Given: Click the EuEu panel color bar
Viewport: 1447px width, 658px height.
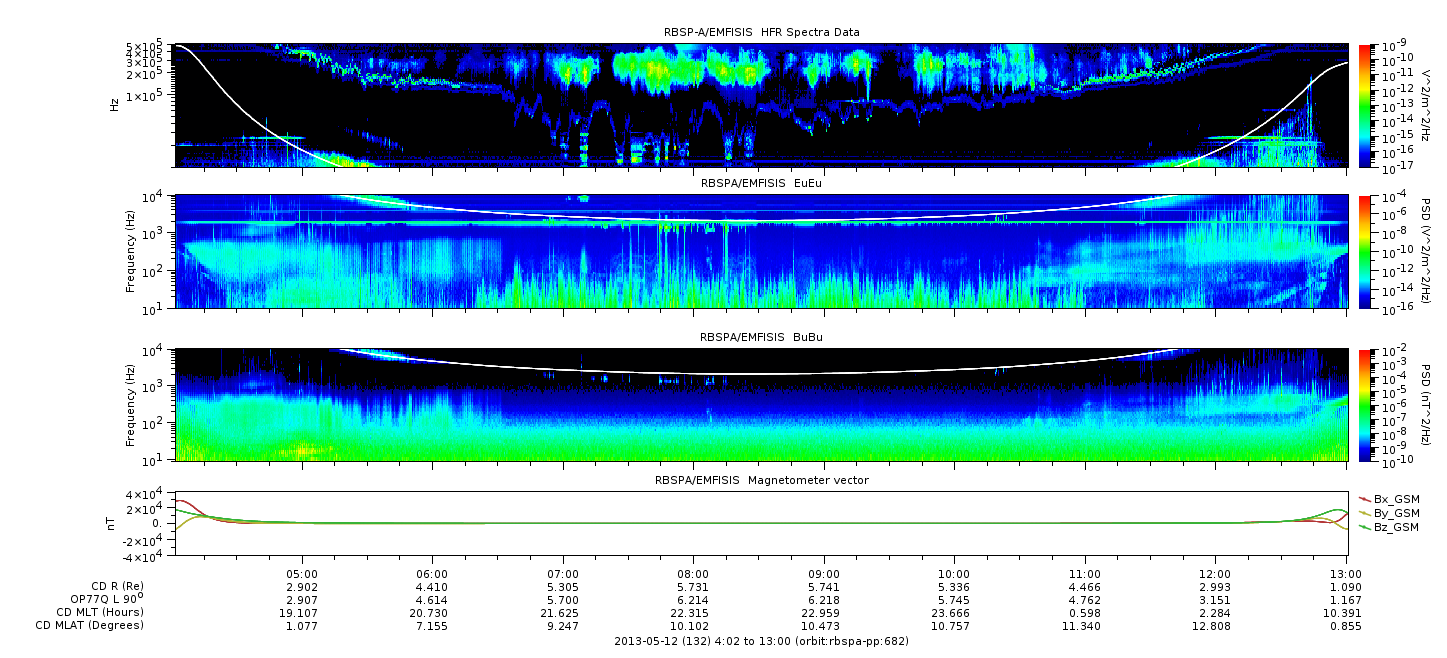Looking at the screenshot, I should (1365, 251).
